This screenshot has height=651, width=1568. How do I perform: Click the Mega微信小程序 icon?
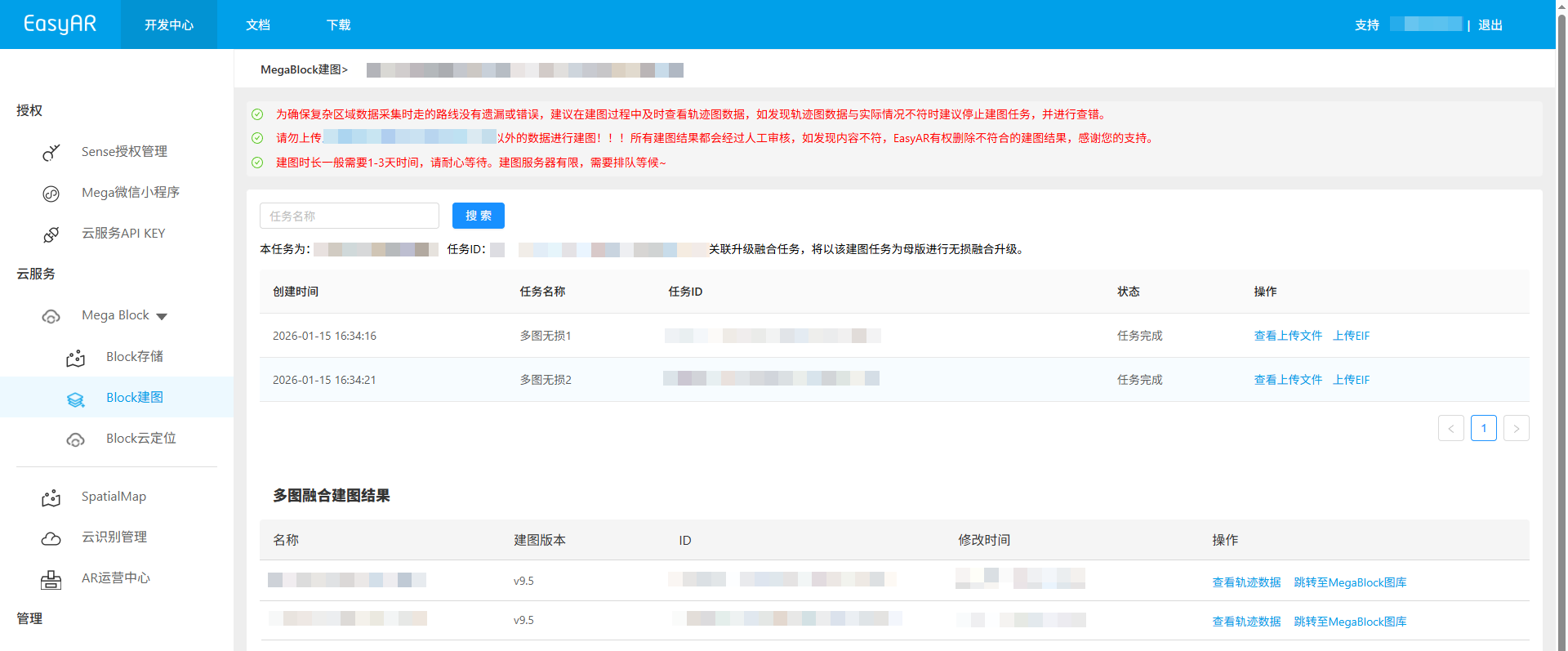click(x=51, y=194)
